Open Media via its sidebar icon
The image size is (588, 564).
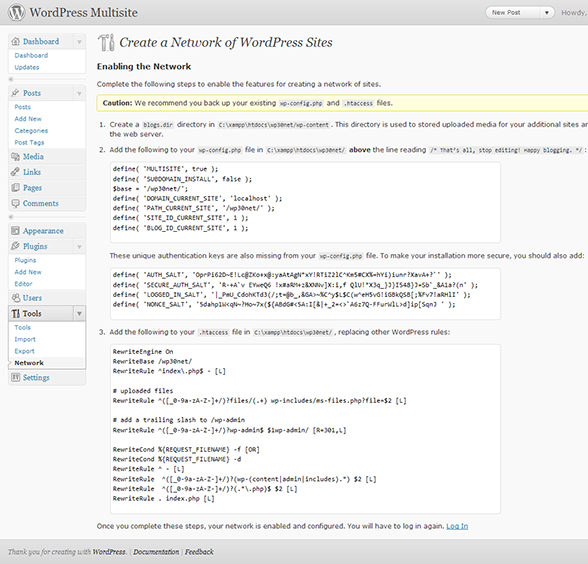pyautogui.click(x=15, y=156)
